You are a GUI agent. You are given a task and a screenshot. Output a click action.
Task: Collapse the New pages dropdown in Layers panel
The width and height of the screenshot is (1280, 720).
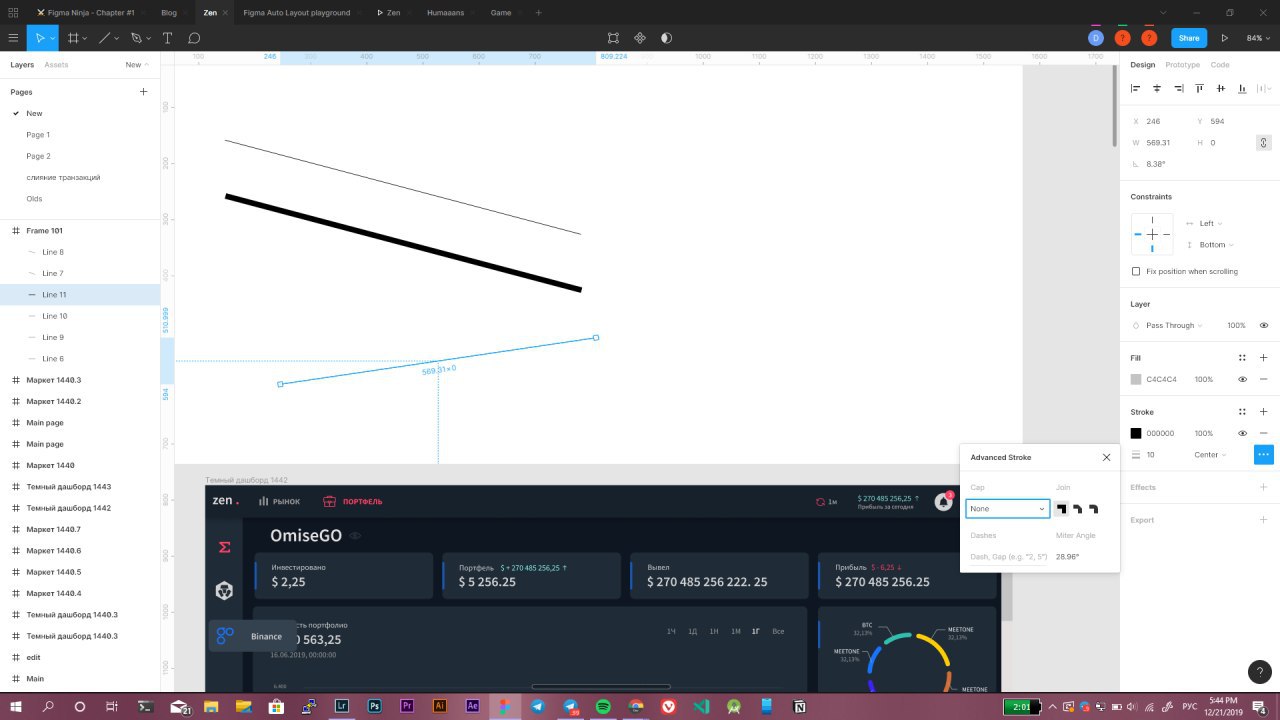click(x=137, y=65)
